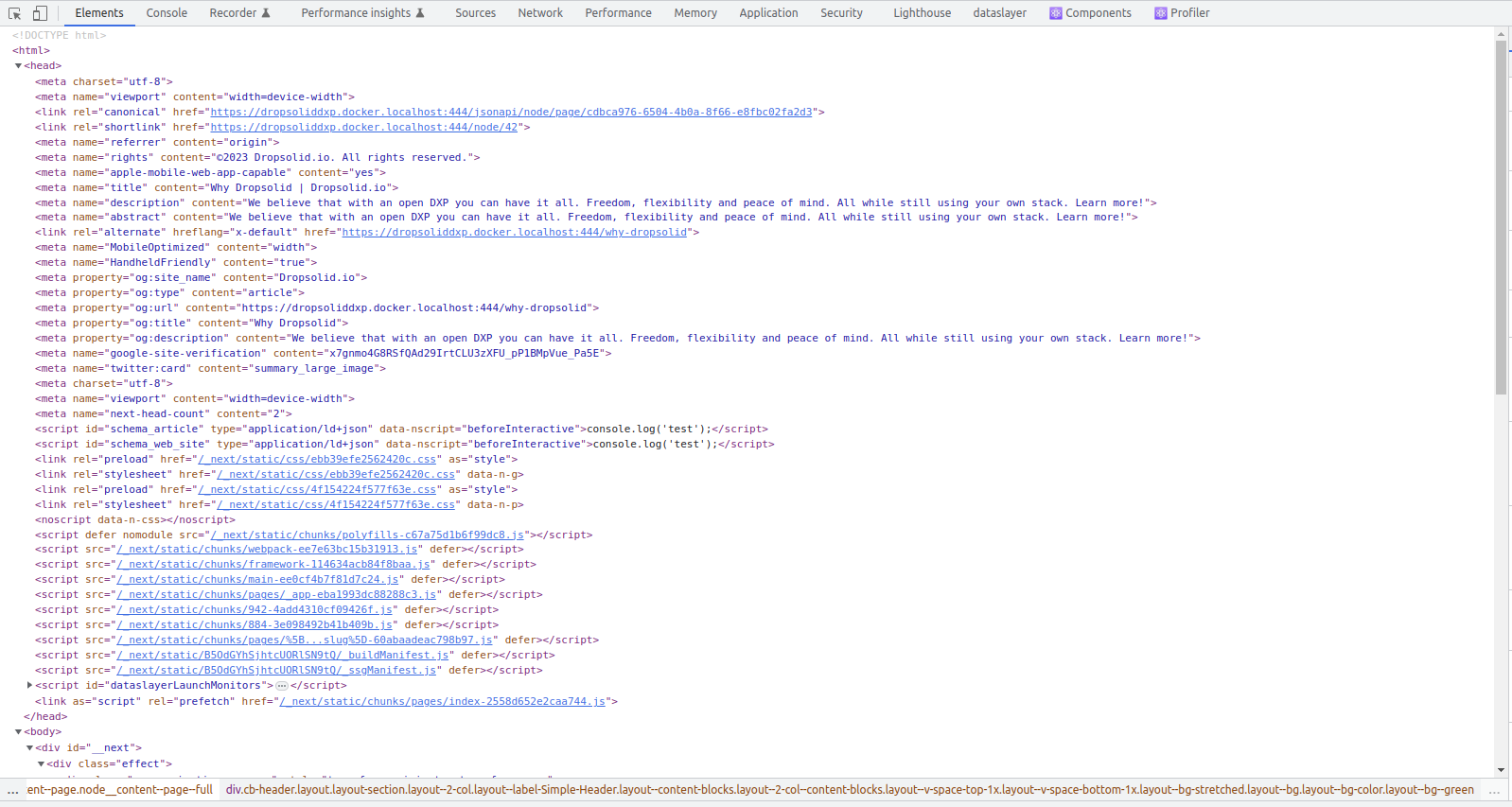Click the scrollbar down arrow
1512x807 pixels.
coord(1502,770)
